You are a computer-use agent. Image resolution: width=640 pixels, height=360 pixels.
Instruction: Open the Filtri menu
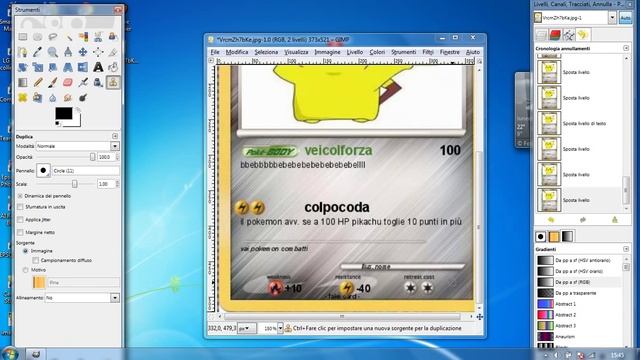click(428, 52)
